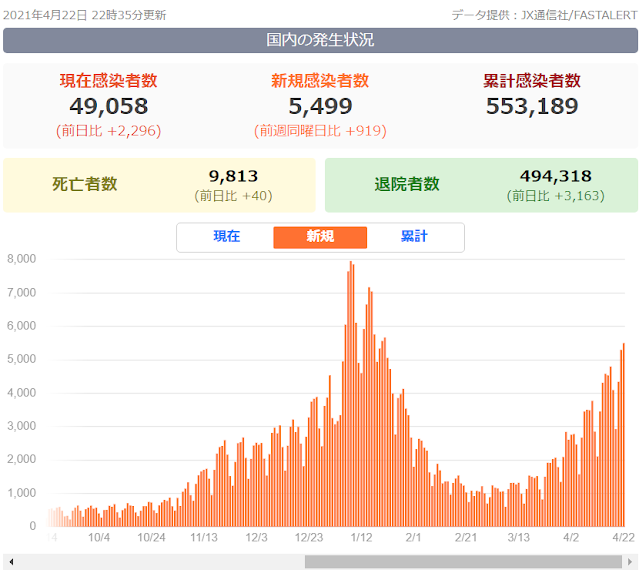Viewport: 639px width, 573px height.
Task: Click the 4/22 x-axis date label
Action: pos(624,538)
